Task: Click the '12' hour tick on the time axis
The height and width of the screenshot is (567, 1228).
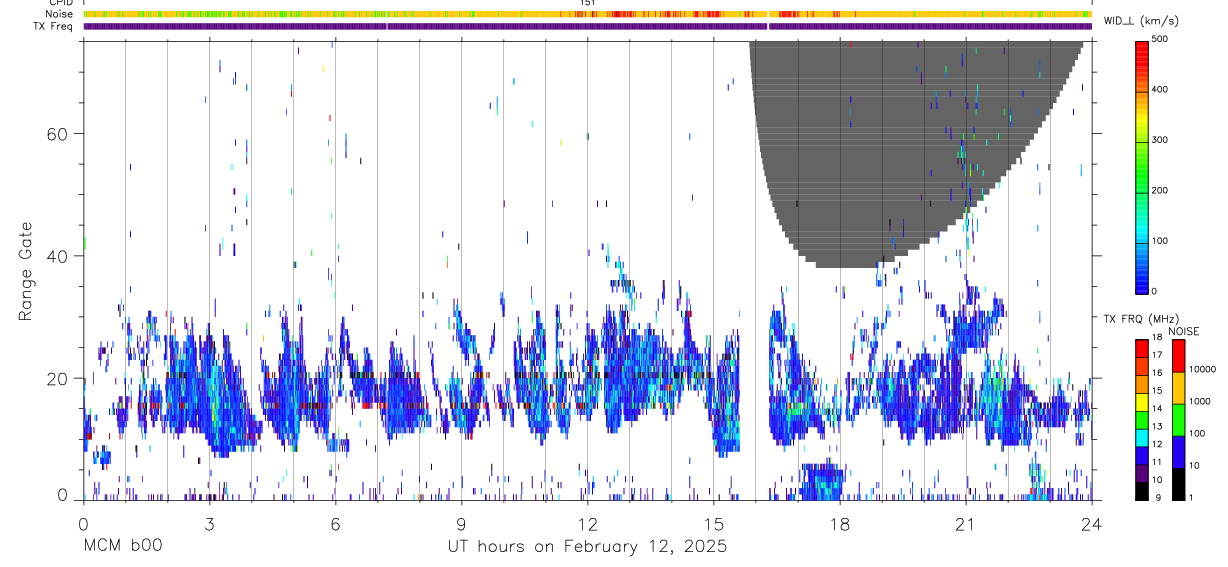Action: (587, 524)
